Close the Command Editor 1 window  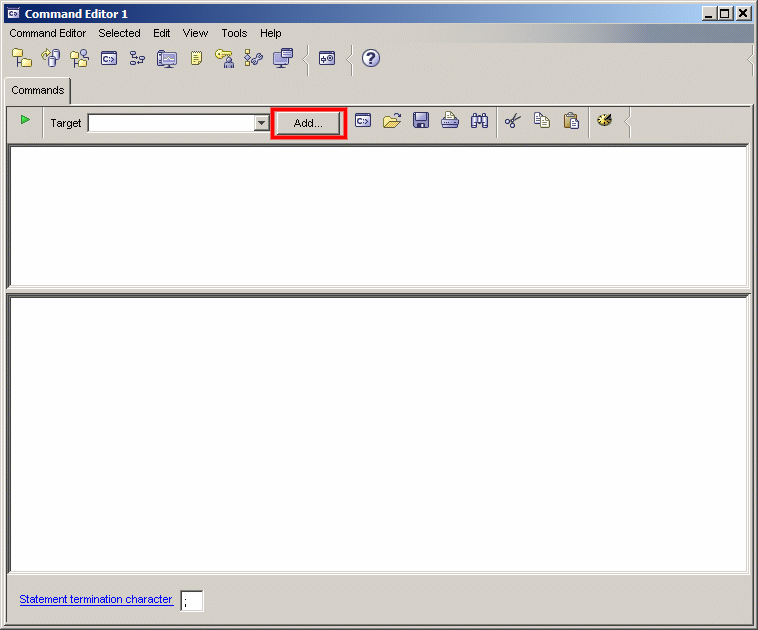[x=743, y=14]
